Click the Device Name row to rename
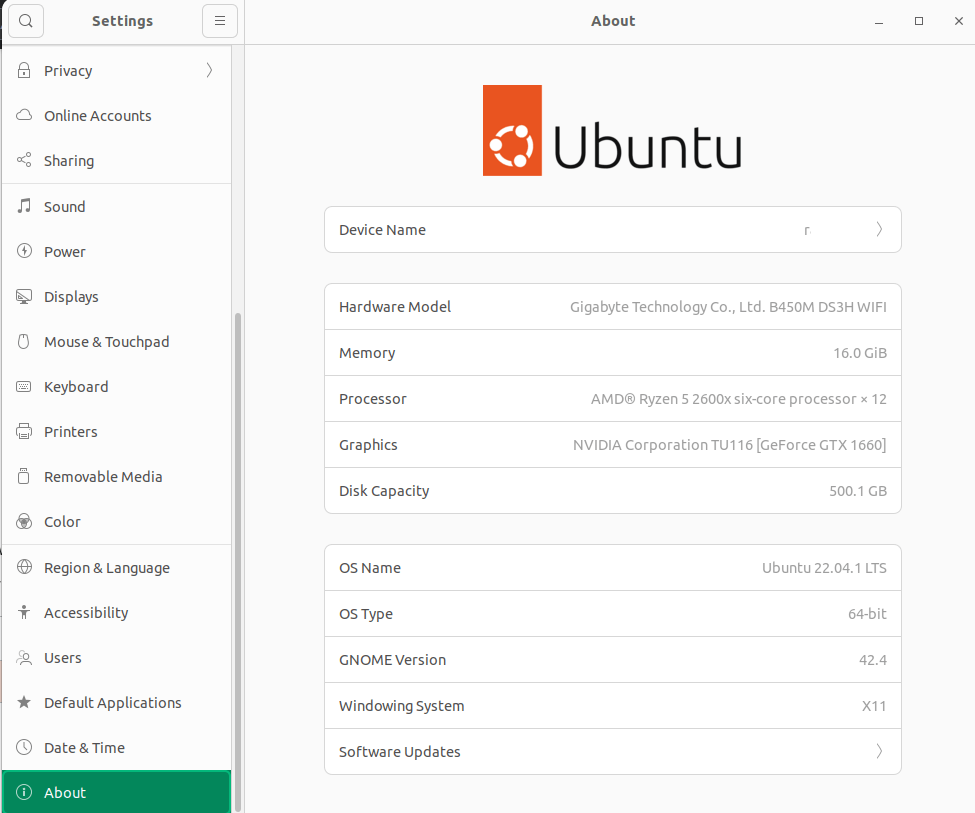975x813 pixels. tap(612, 229)
